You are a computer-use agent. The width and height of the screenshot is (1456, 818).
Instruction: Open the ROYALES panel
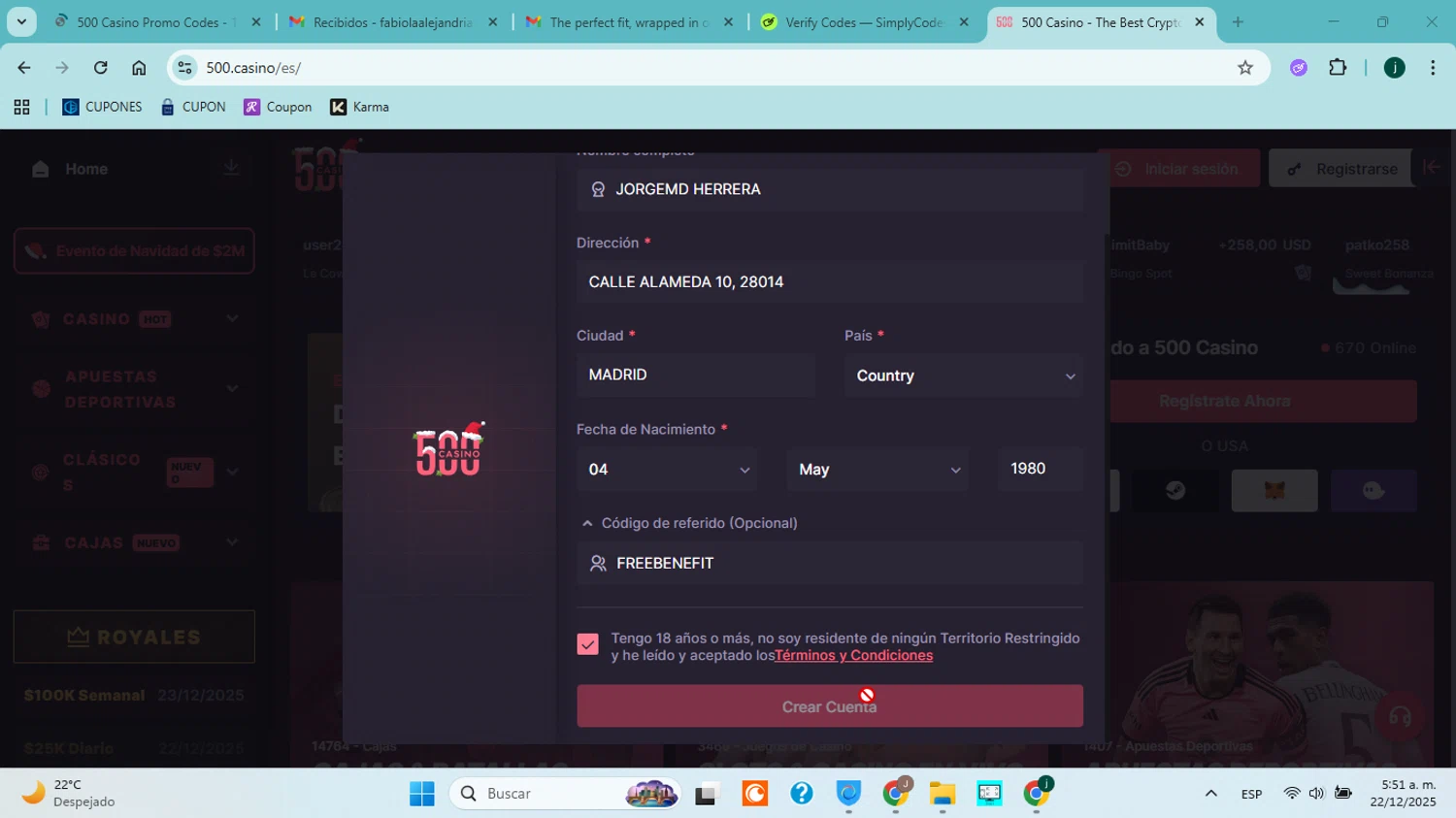click(134, 637)
